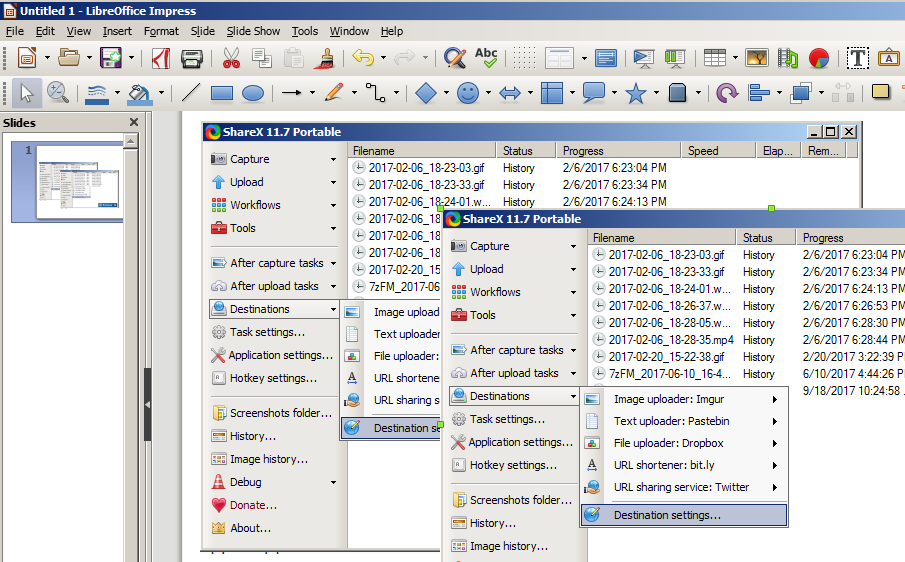This screenshot has width=905, height=562.
Task: Open dropdown arrow beside Open icon
Action: pyautogui.click(x=89, y=58)
